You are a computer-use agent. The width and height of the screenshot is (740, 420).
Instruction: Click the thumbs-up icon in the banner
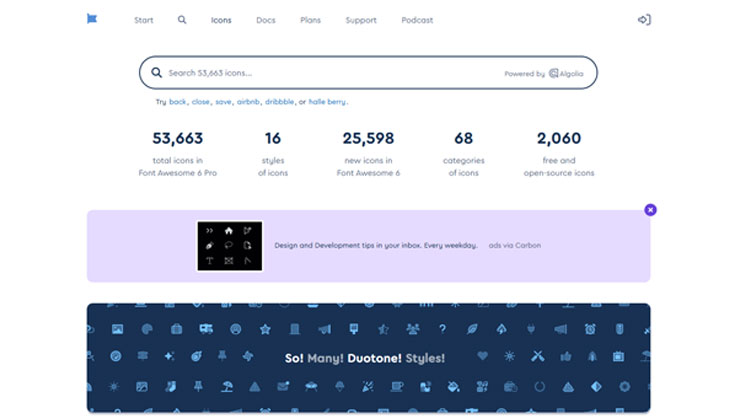(x=566, y=356)
